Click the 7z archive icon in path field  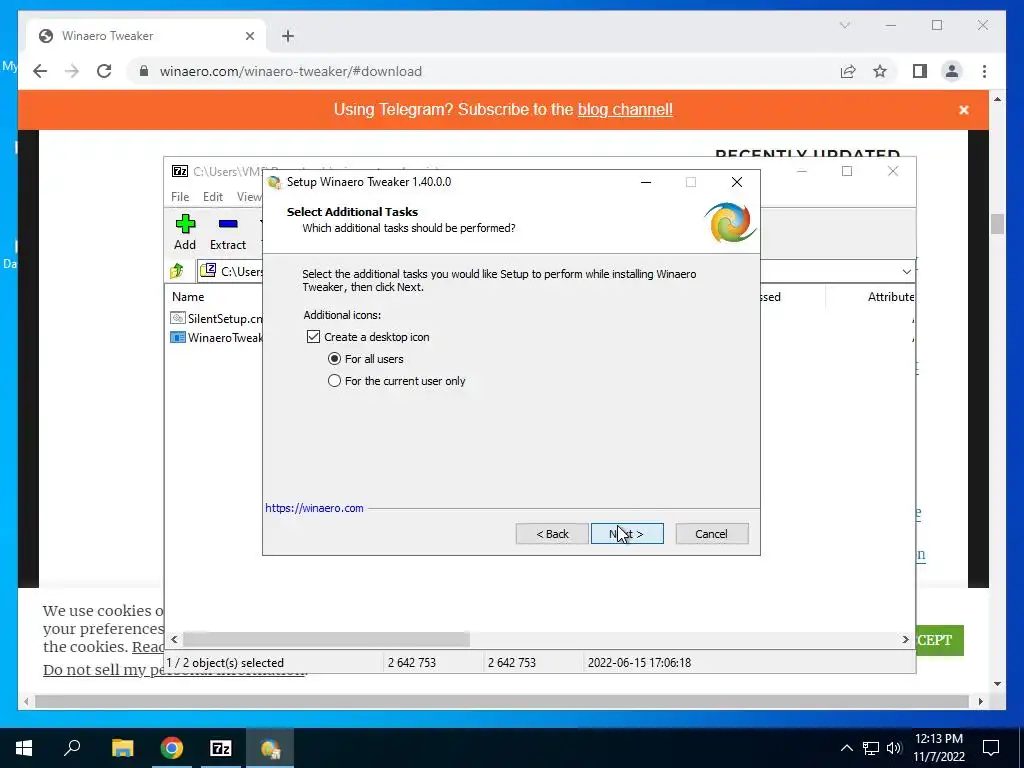tap(208, 270)
